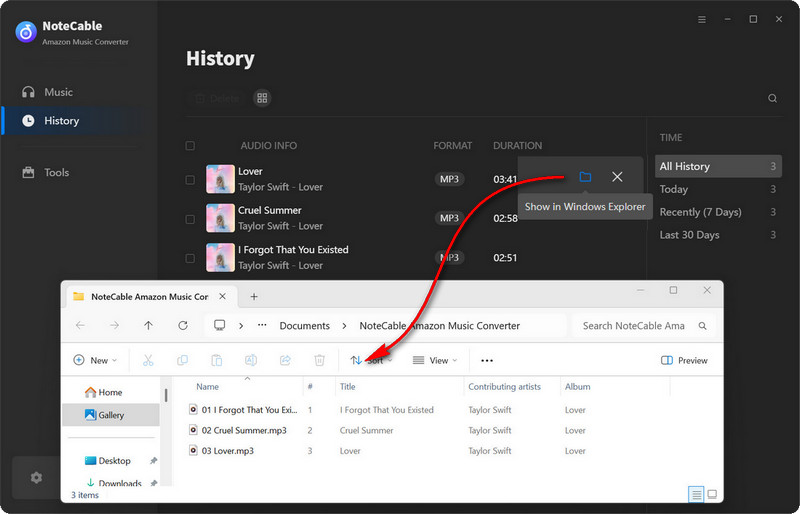800x514 pixels.
Task: Click the Explorer forward arrow
Action: pyautogui.click(x=114, y=326)
